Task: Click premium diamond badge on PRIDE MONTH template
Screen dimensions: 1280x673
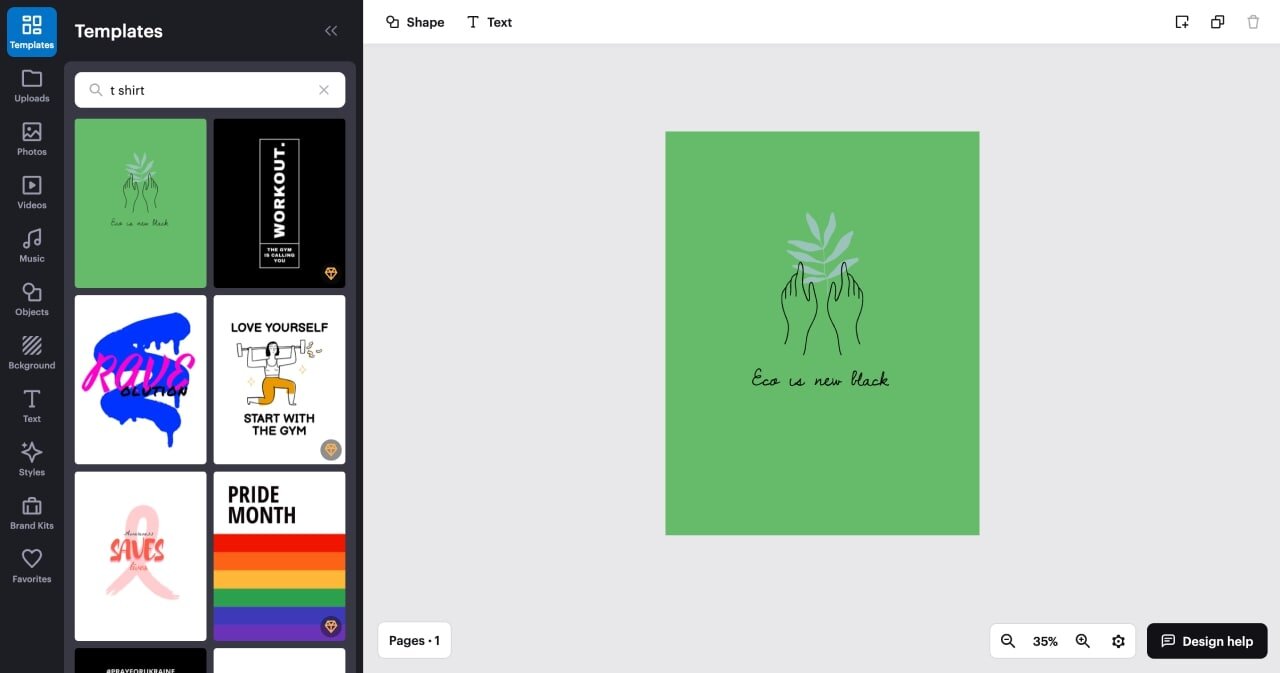Action: pos(331,626)
